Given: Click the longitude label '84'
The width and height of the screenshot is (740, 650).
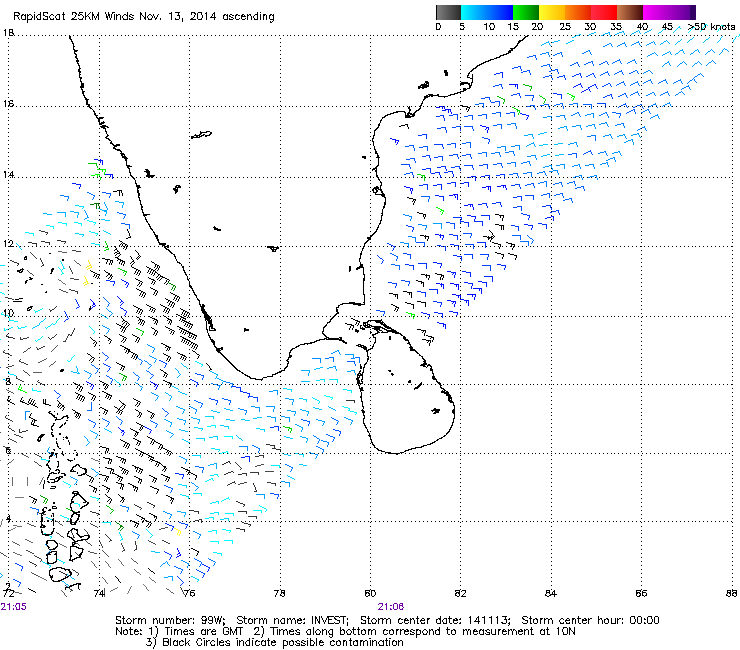Looking at the screenshot, I should tap(551, 593).
